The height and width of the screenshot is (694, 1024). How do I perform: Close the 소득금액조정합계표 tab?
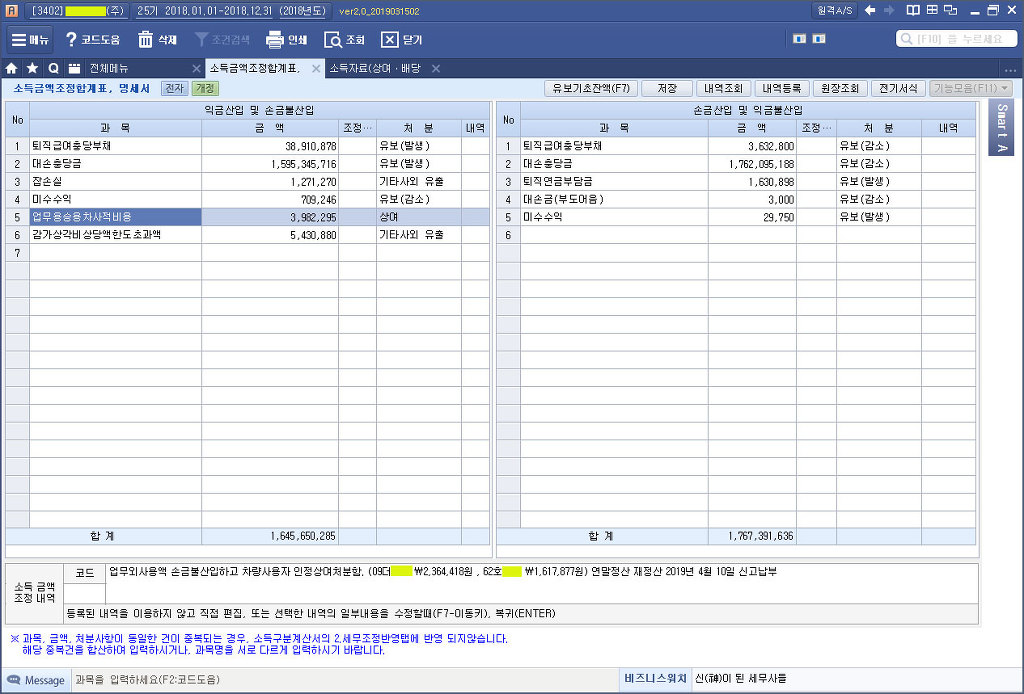coord(316,69)
